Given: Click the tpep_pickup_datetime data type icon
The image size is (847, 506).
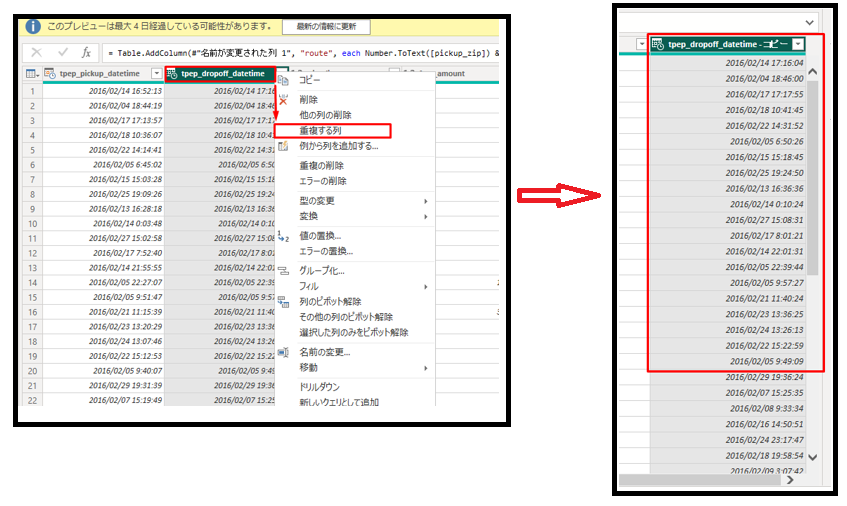Looking at the screenshot, I should click(50, 73).
